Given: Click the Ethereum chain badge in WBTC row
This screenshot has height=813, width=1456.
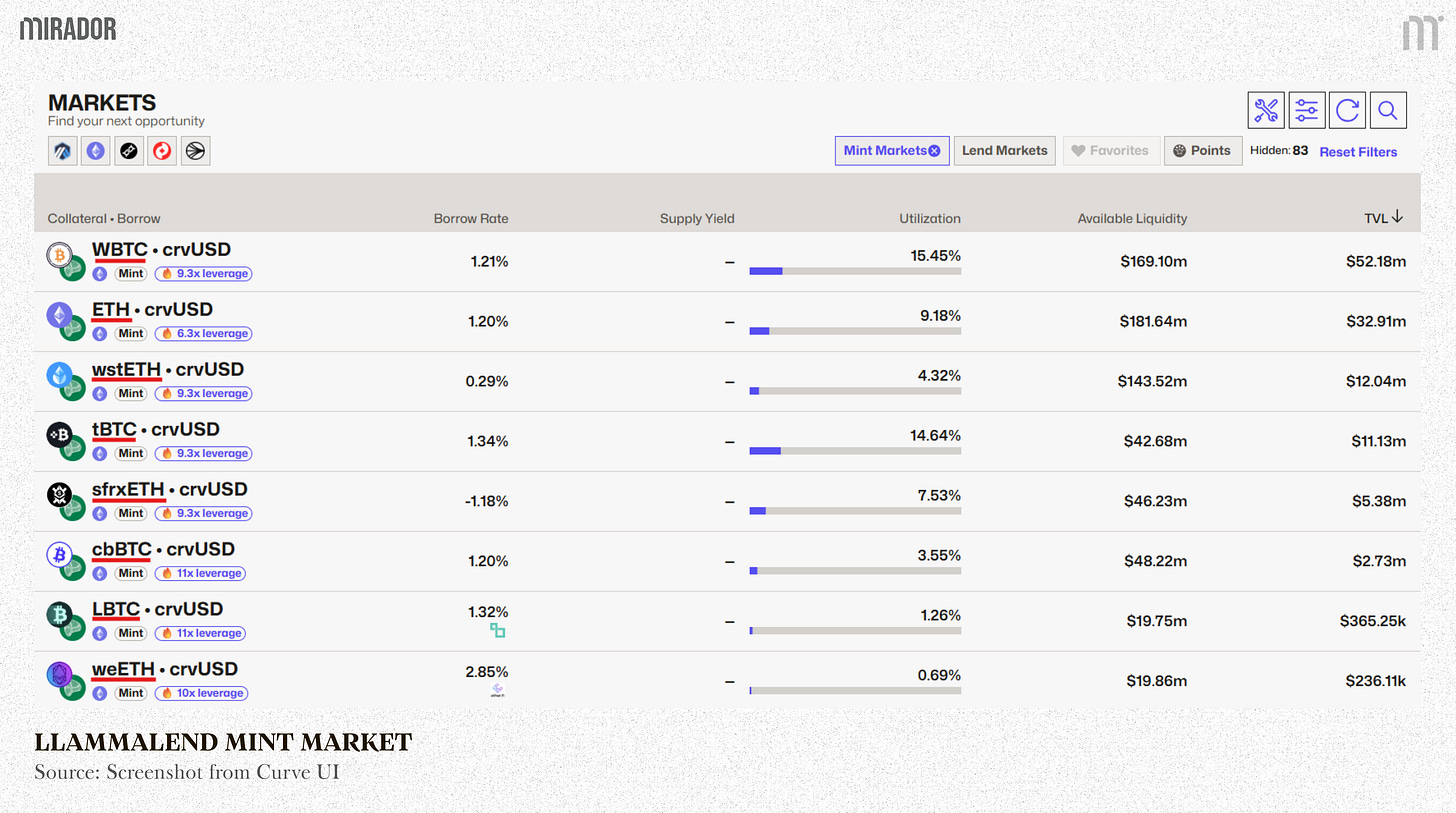Looking at the screenshot, I should pos(100,273).
